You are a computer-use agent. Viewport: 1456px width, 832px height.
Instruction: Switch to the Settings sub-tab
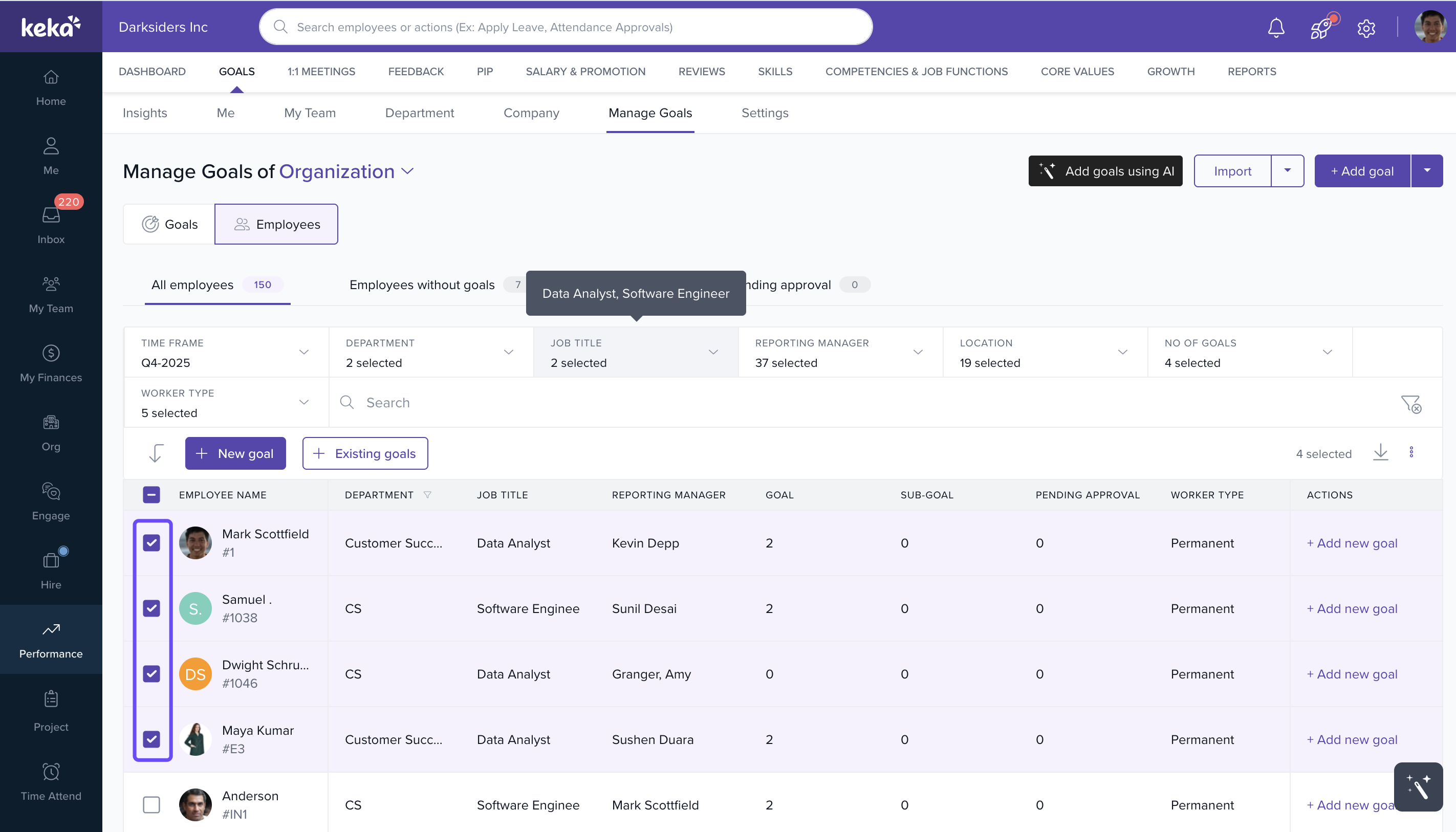point(765,113)
